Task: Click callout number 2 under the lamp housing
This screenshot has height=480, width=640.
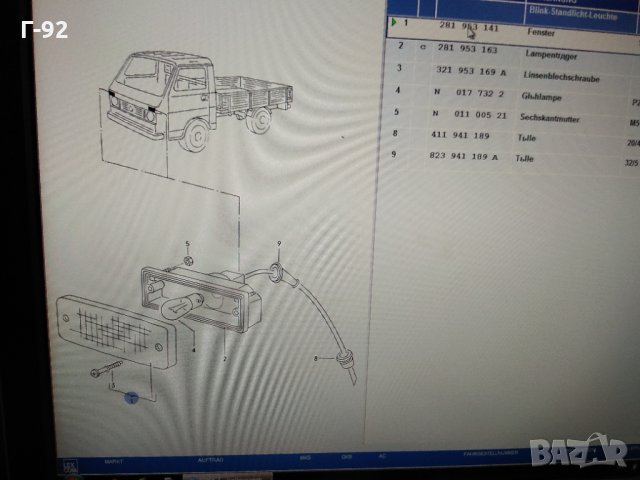Action: [224, 358]
